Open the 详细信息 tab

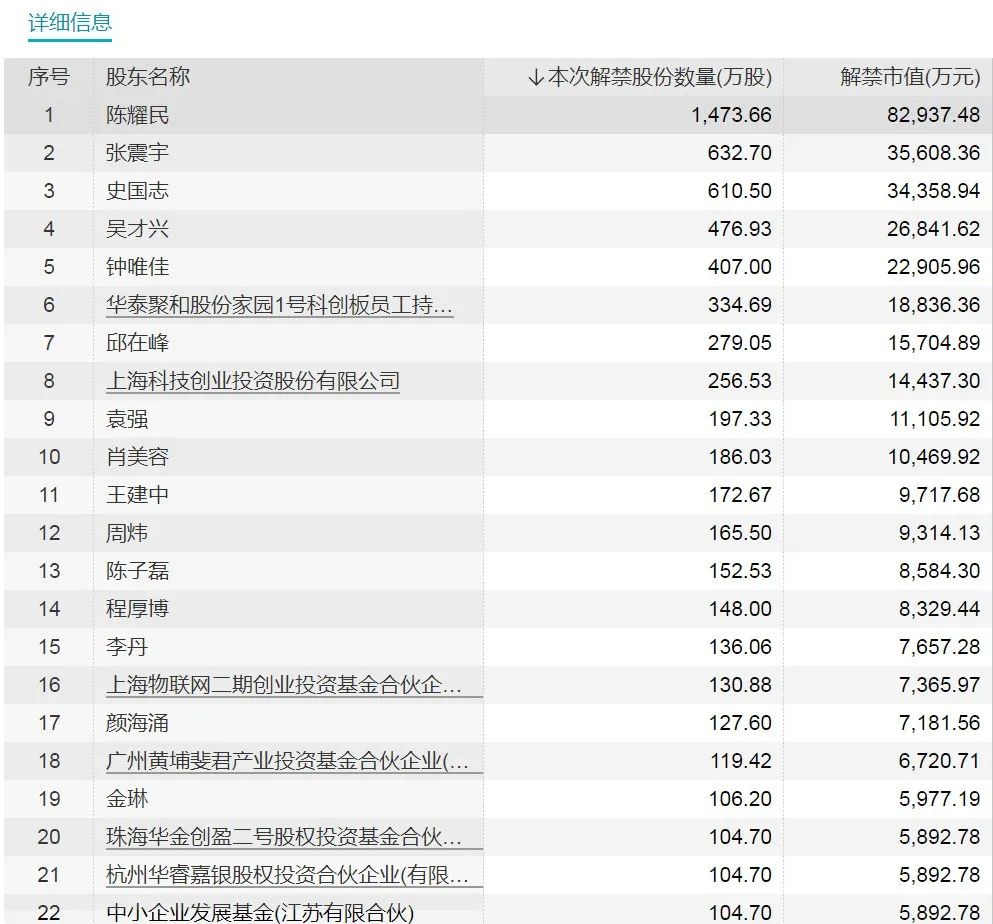point(70,23)
